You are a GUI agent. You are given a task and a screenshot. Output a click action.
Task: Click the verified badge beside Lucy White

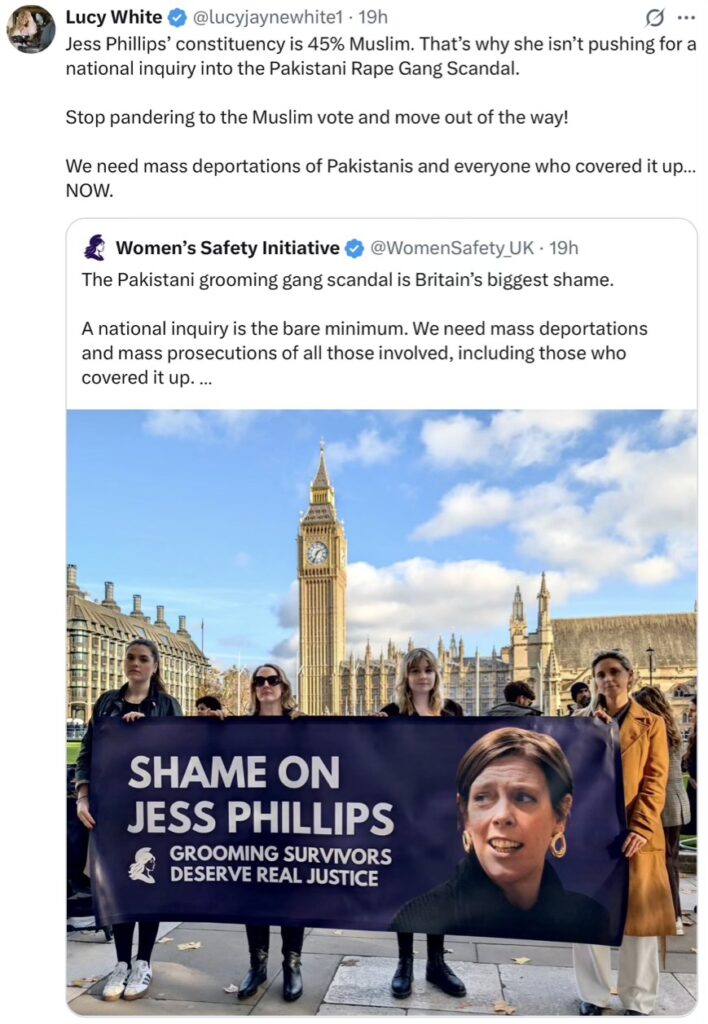(176, 17)
